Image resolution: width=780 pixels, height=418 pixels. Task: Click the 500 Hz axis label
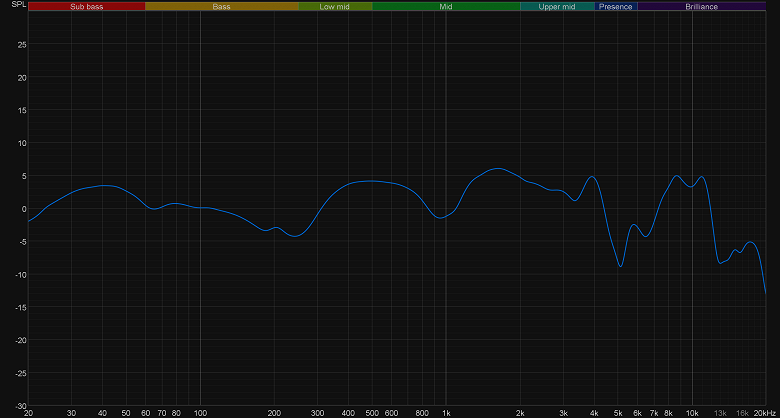[372, 413]
